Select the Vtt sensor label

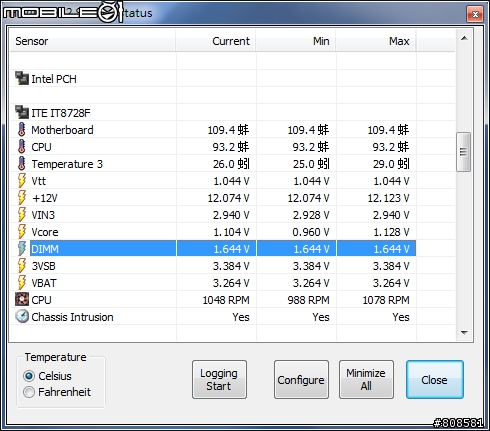[x=39, y=181]
